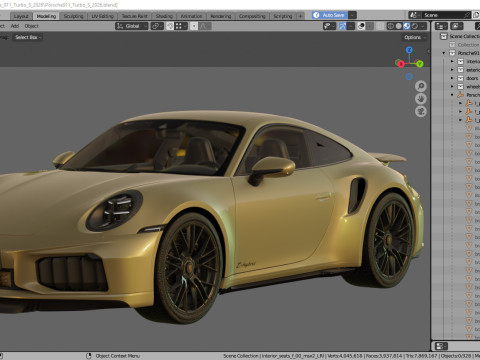
Task: Open object types visibility popover
Action: (x=329, y=26)
